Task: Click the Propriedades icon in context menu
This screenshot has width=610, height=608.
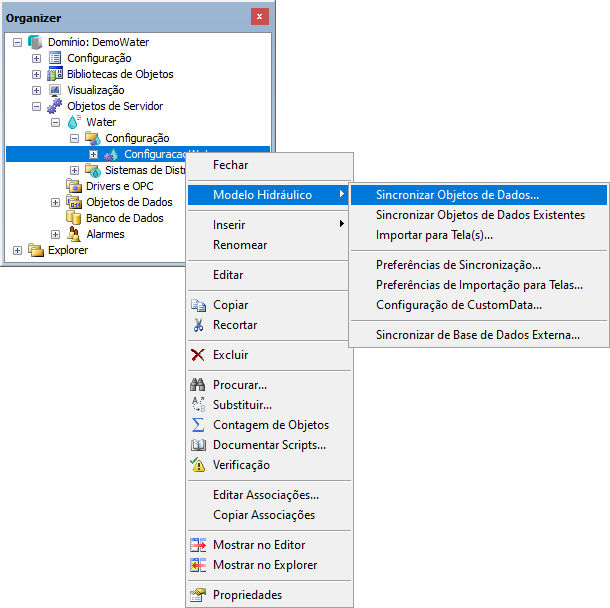Action: click(x=198, y=595)
